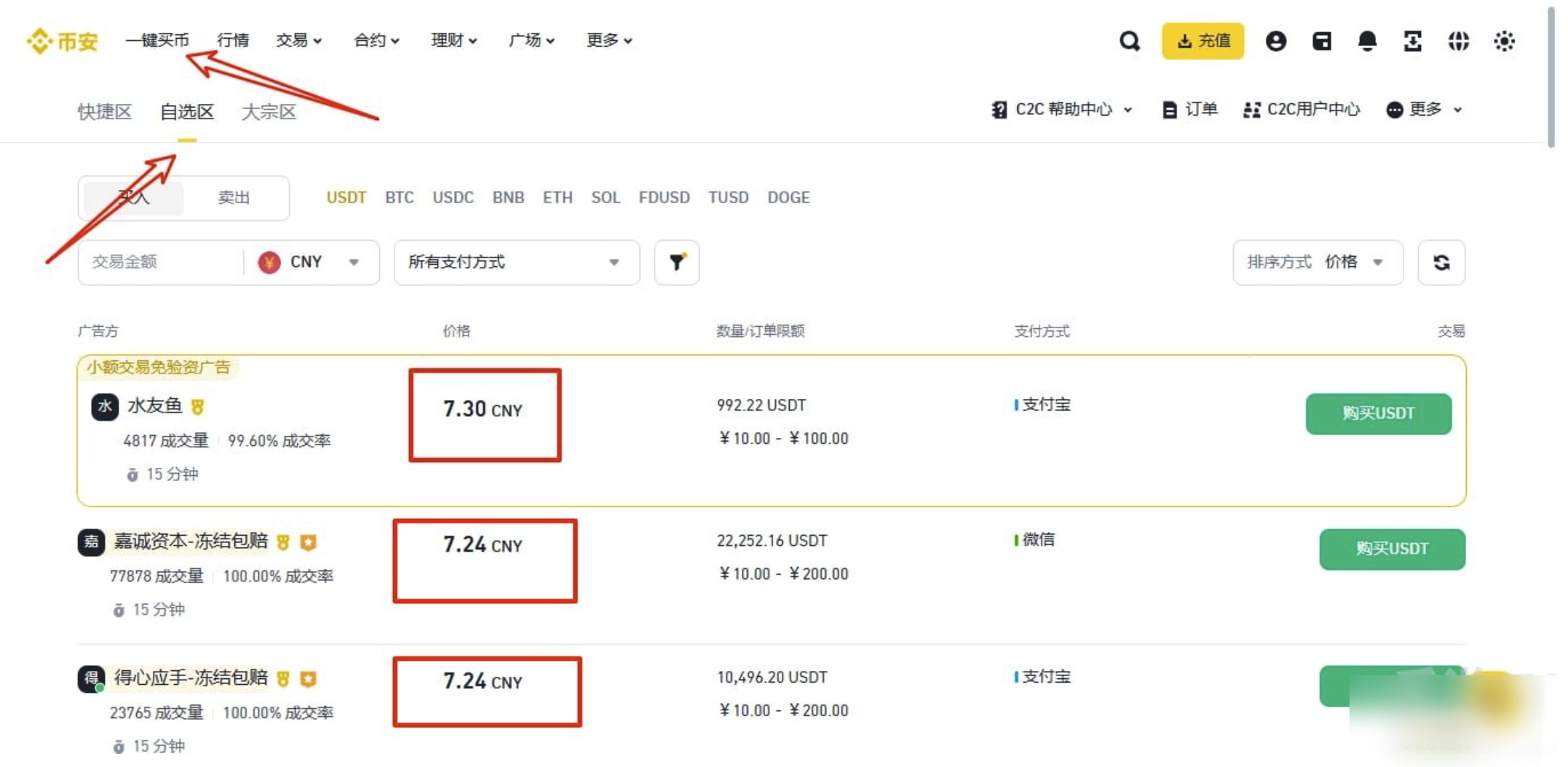Click the search magnifier icon
The image size is (1568, 767).
pos(1129,41)
